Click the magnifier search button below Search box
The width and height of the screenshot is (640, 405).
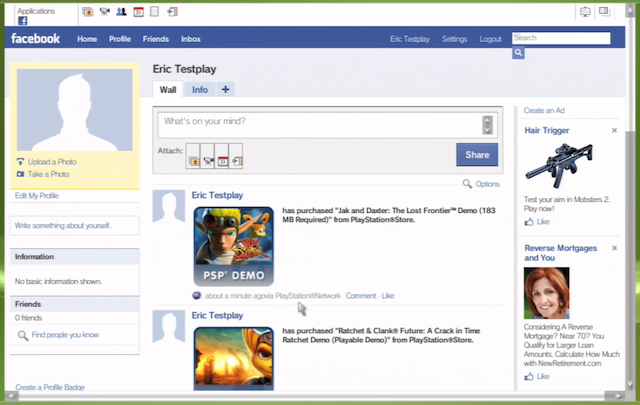coord(518,53)
